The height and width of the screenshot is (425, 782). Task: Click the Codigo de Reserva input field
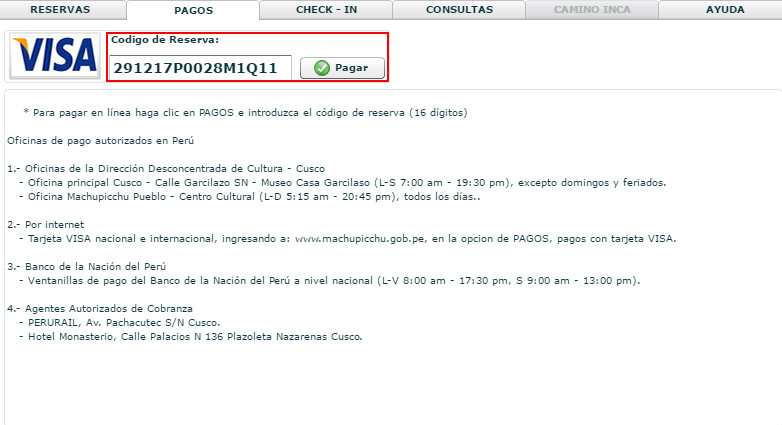click(x=200, y=68)
